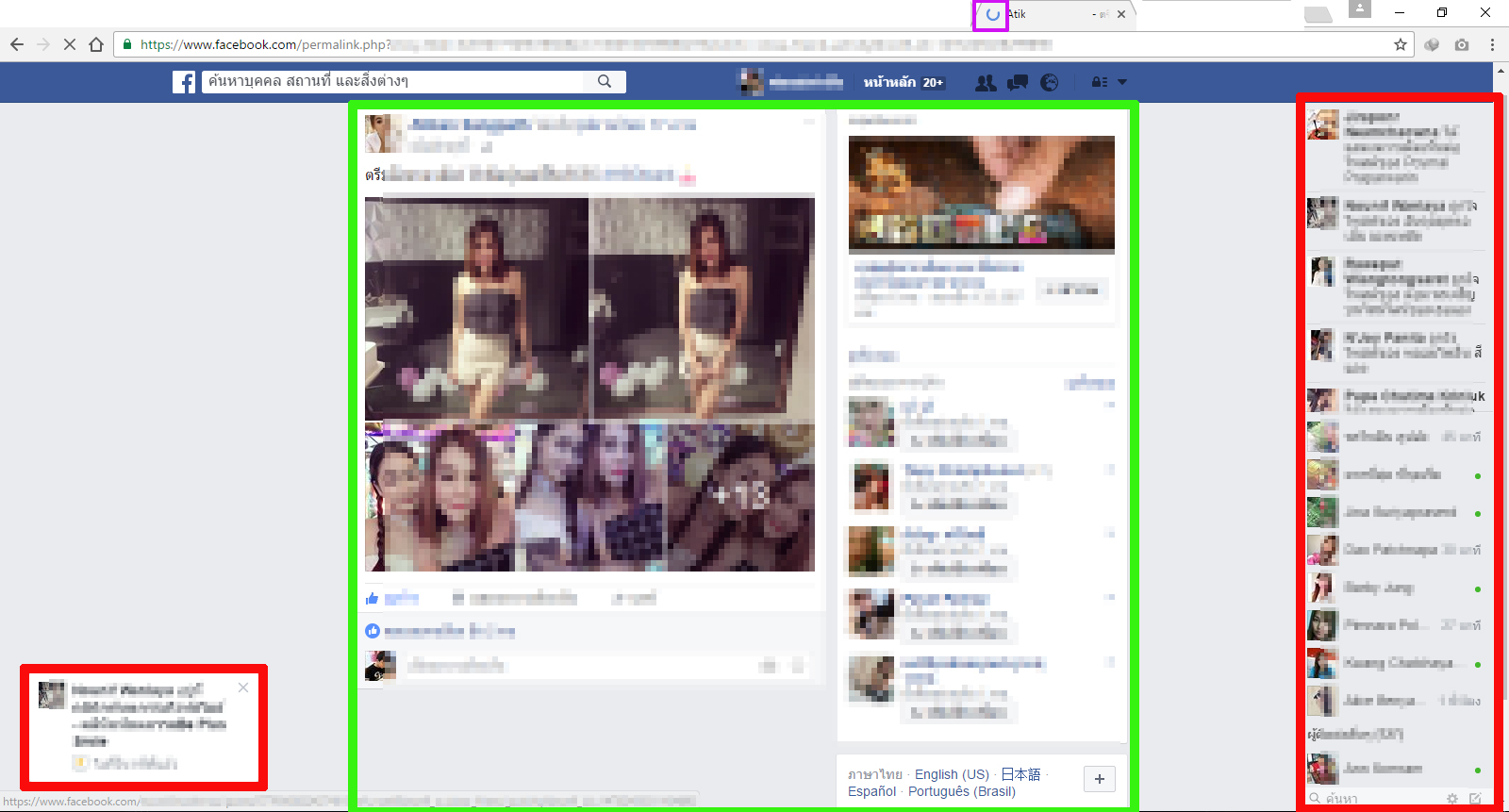Open chat settings gear icon
Screen dimensions: 1509x812
1452,798
